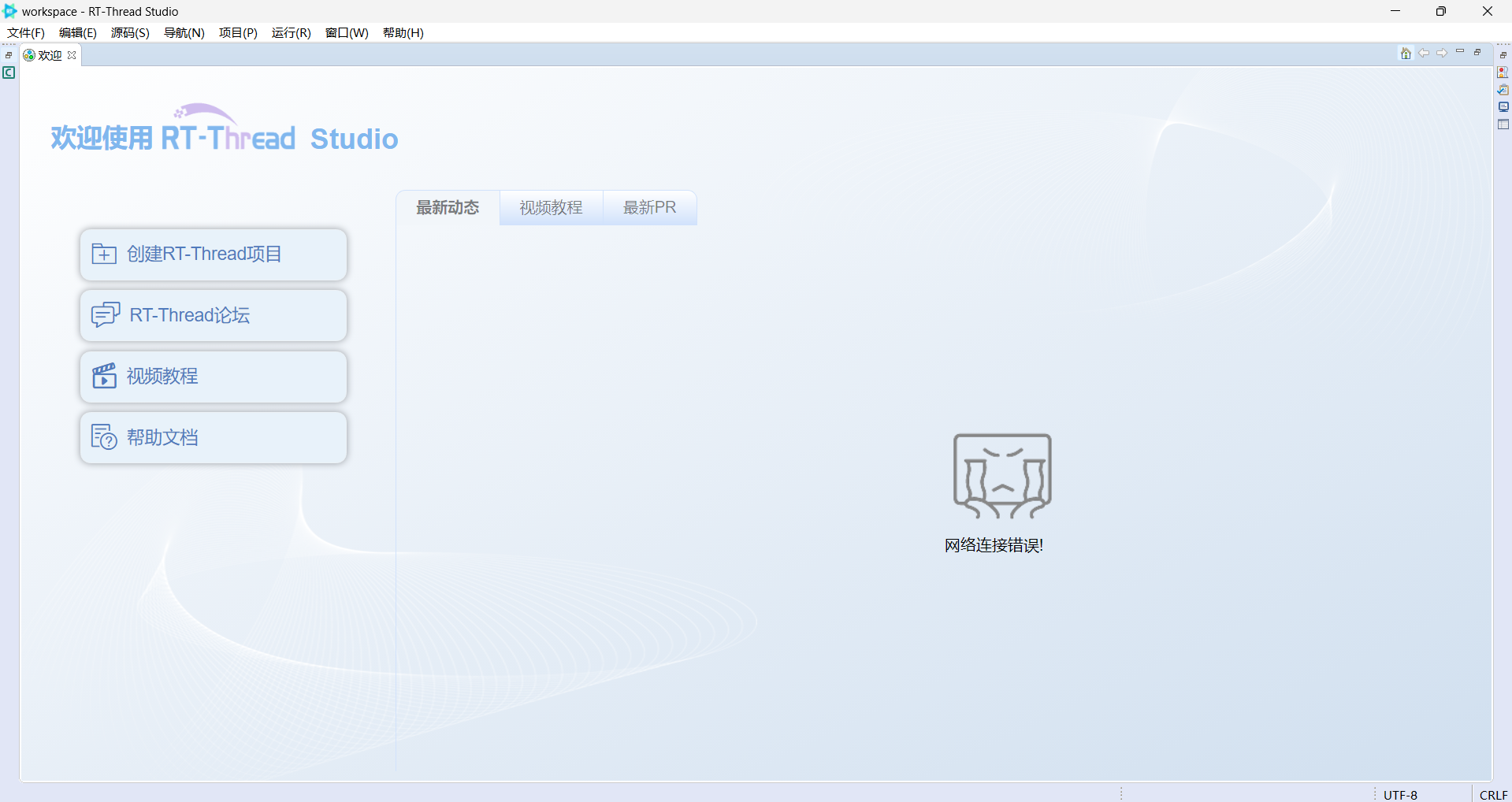Open 帮助文档 help docs label
Image resolution: width=1512 pixels, height=802 pixels.
point(162,437)
